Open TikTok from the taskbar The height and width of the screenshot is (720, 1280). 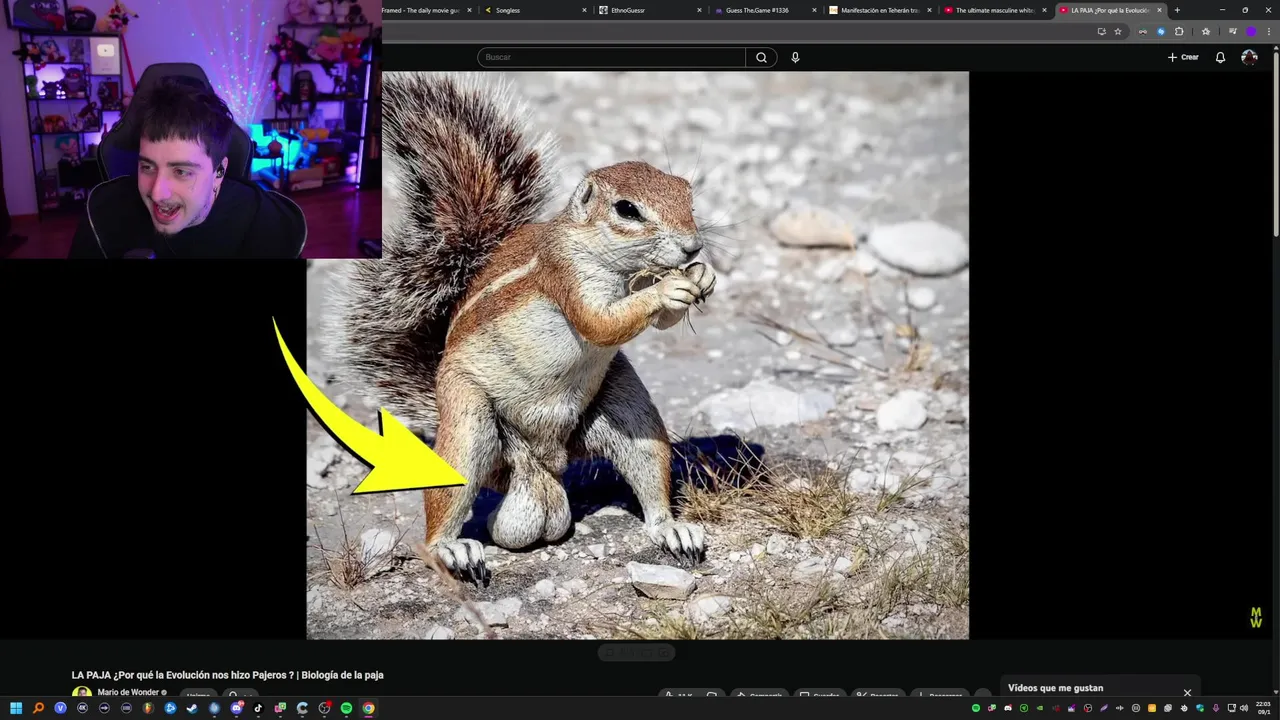258,708
